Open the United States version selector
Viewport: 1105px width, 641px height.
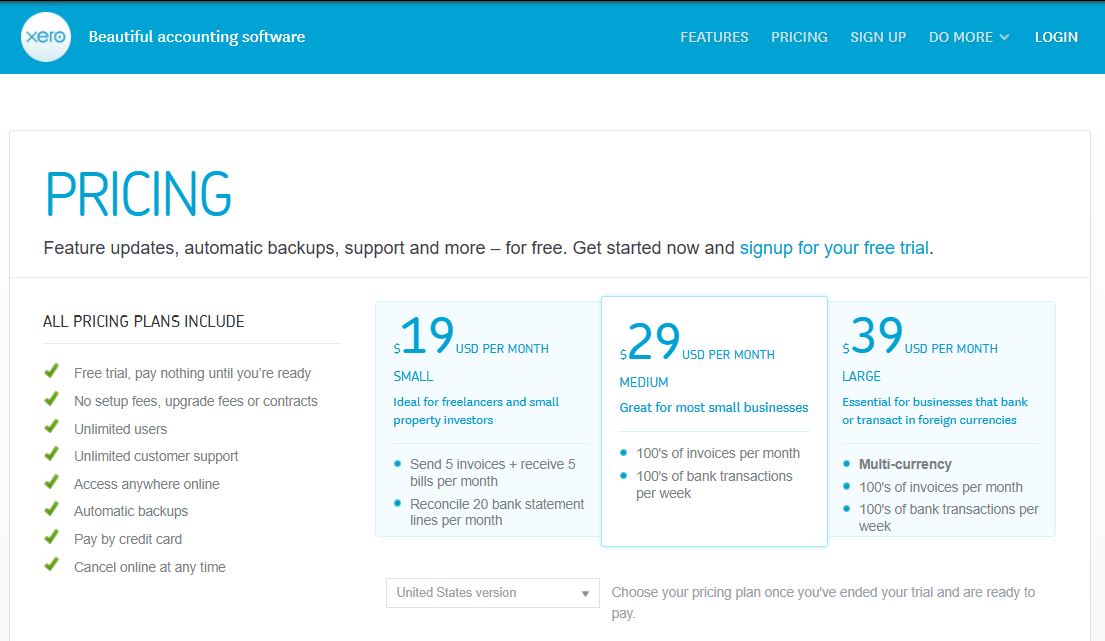(492, 592)
